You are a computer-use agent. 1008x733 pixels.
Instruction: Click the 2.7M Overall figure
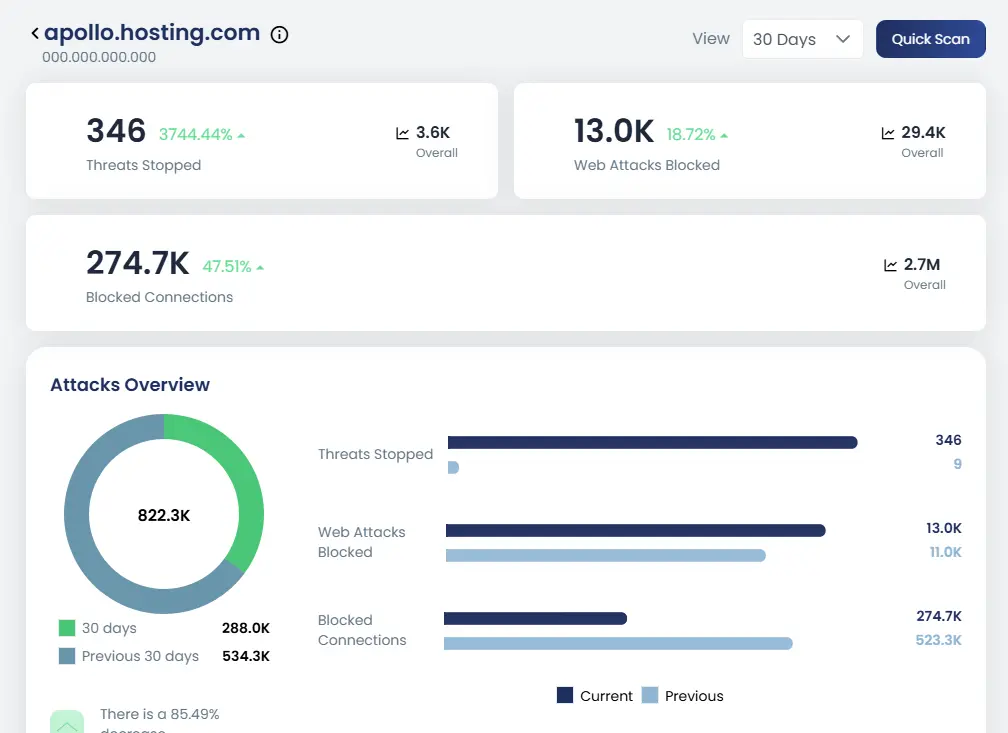[922, 264]
